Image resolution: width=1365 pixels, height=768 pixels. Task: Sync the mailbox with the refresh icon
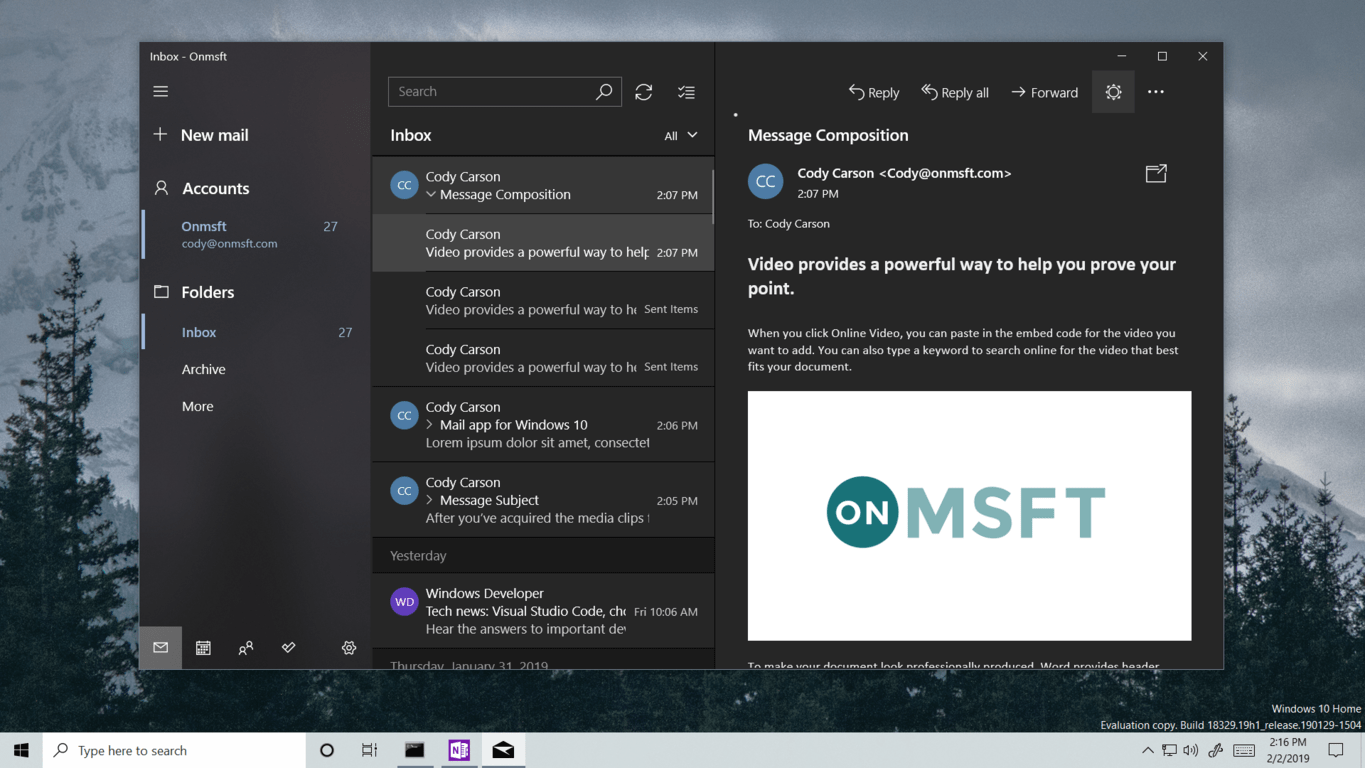(x=644, y=92)
